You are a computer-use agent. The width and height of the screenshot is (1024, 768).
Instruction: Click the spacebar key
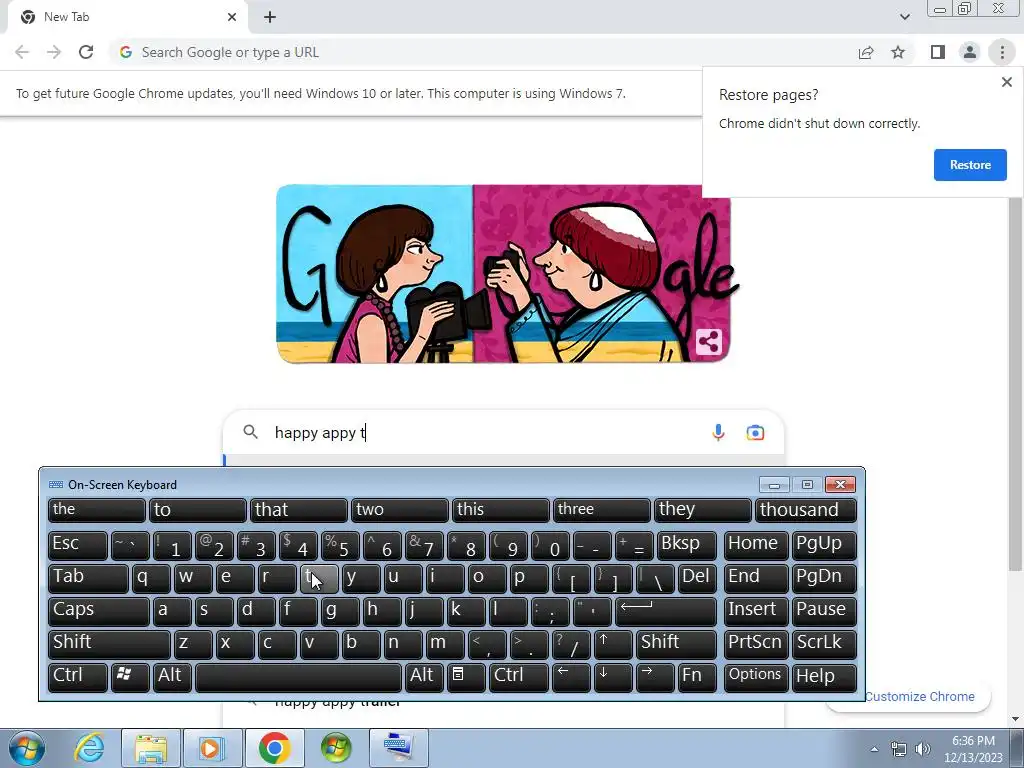(x=298, y=677)
